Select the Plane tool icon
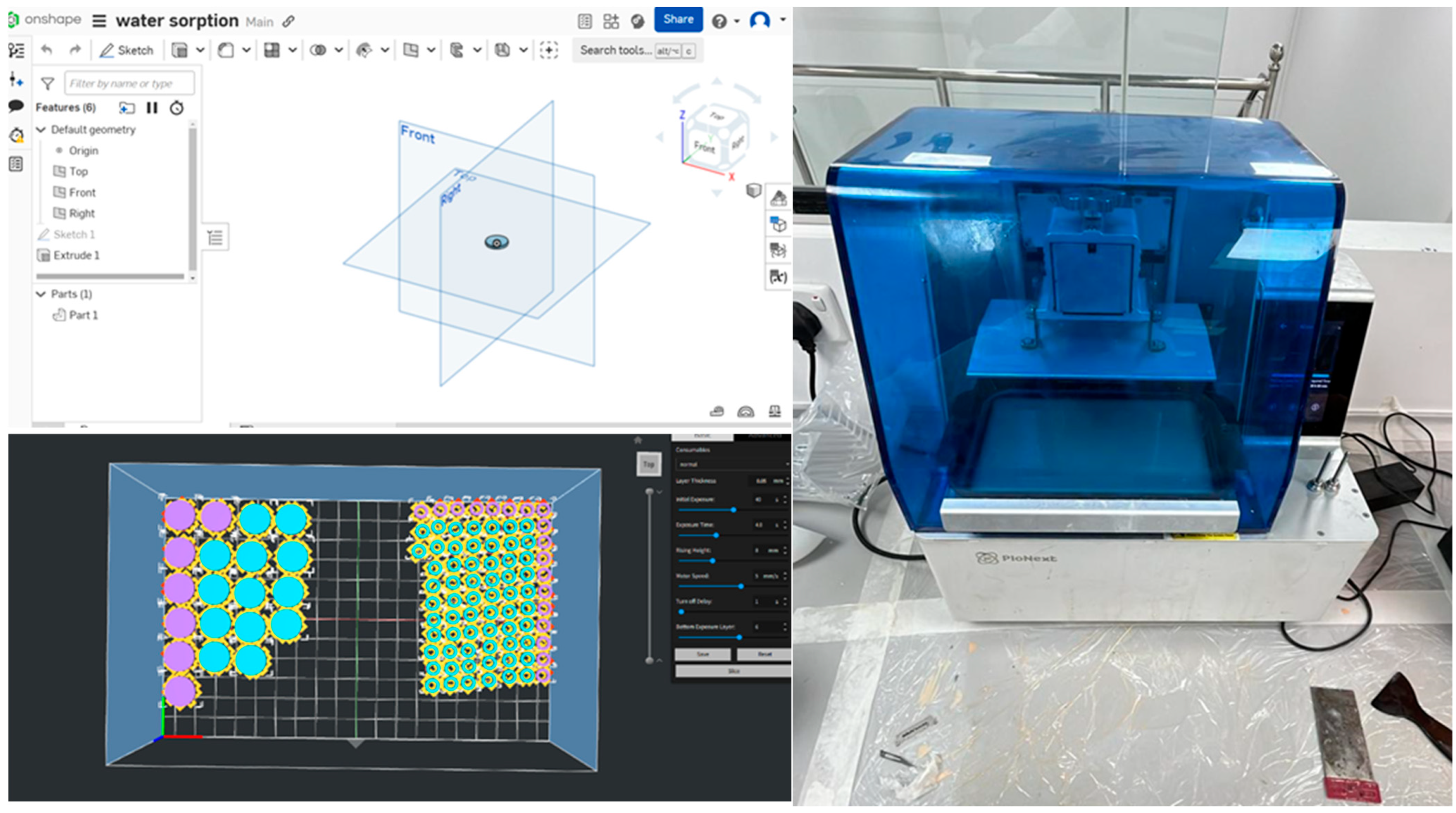The height and width of the screenshot is (813, 1456). point(411,50)
